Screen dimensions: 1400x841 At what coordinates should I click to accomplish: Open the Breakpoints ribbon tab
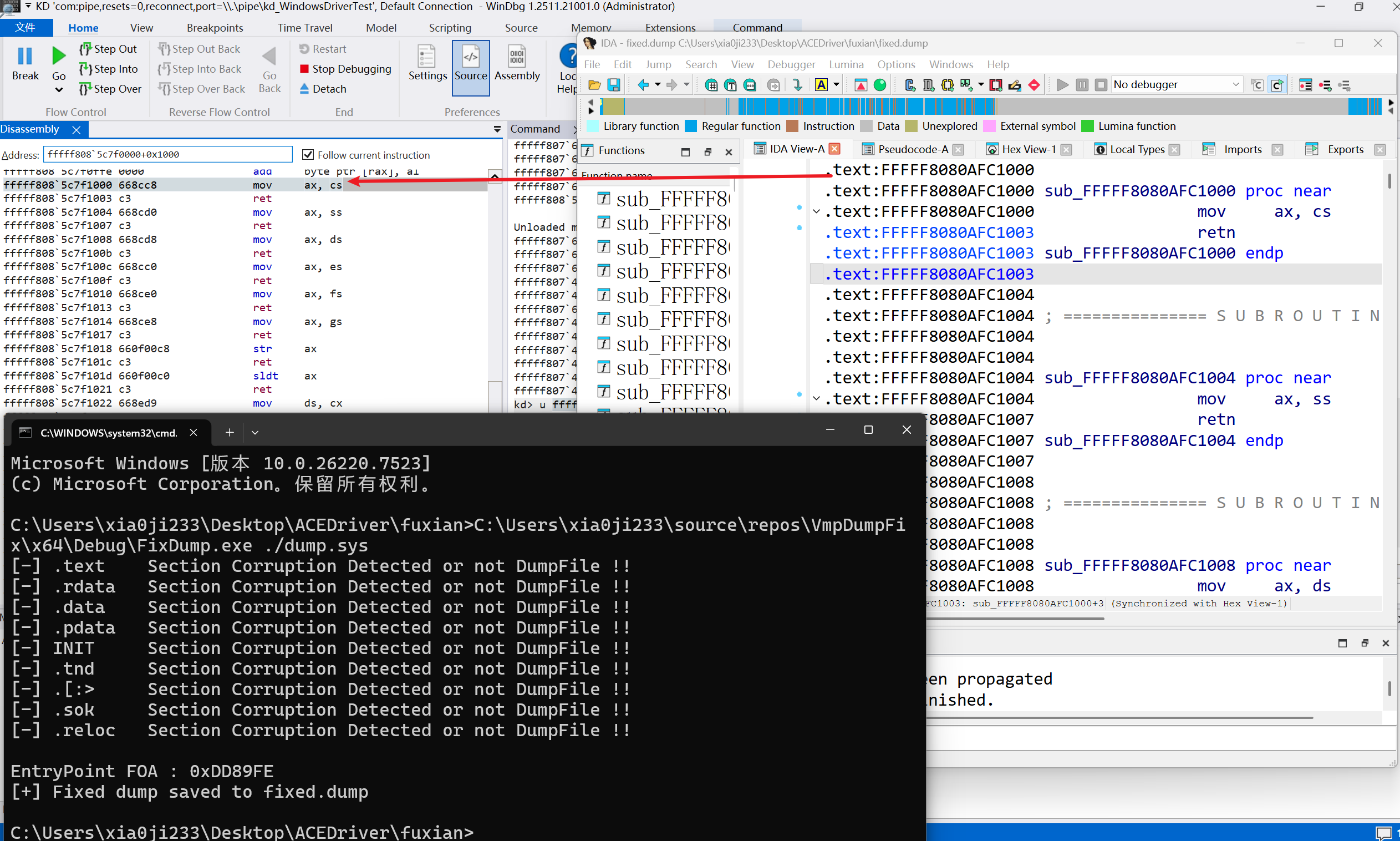point(215,28)
